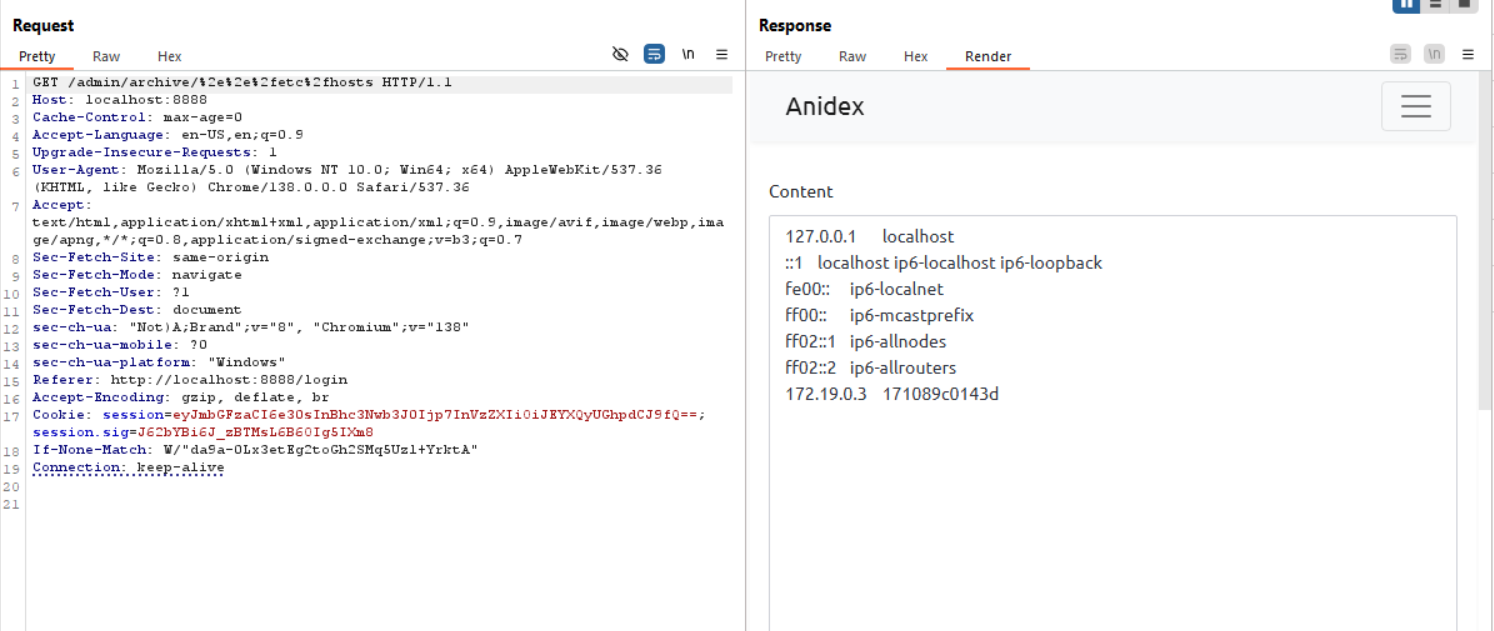Select combined single-view layout icon

point(1464,4)
